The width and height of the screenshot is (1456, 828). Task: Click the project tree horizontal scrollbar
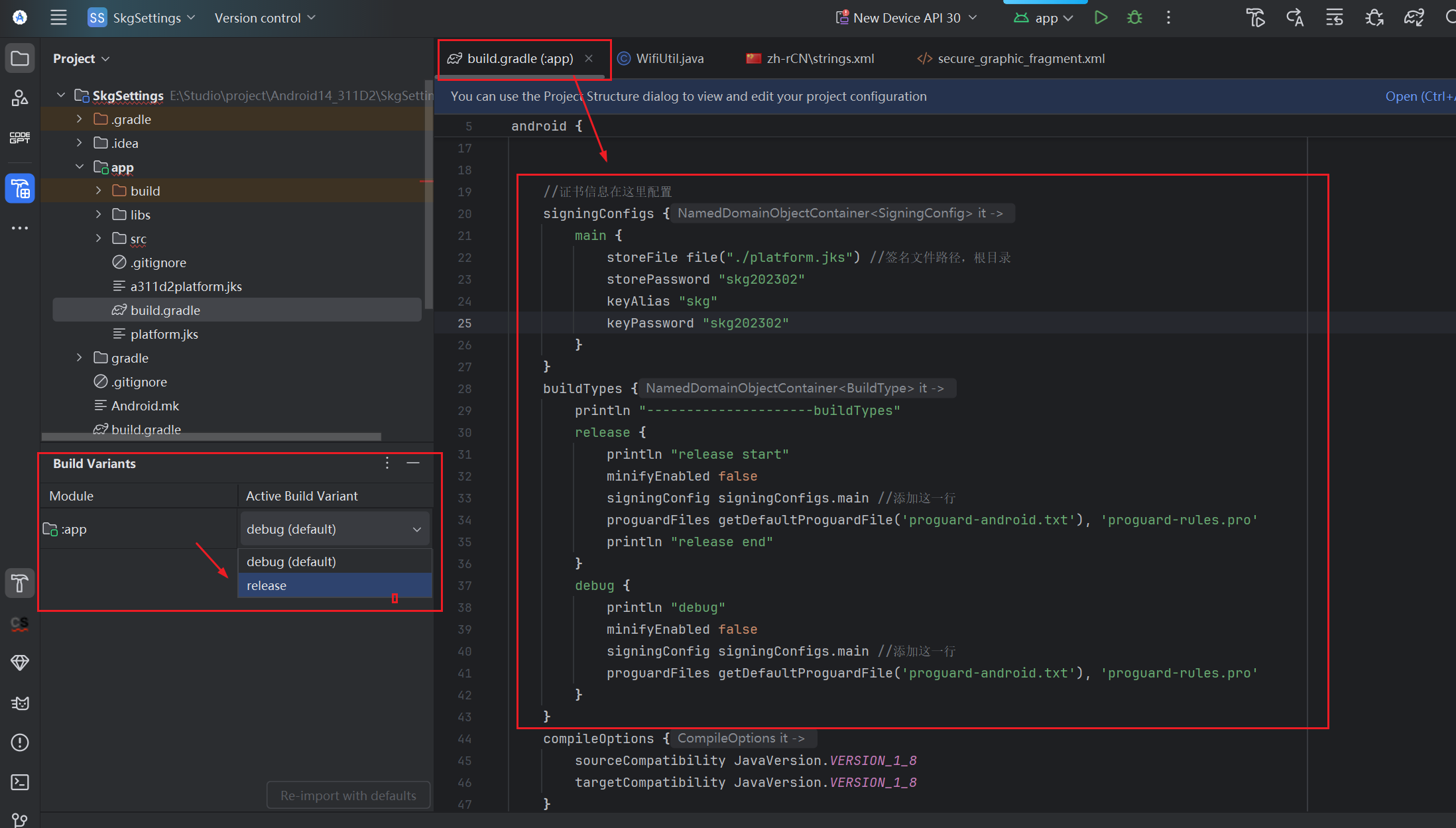[x=211, y=437]
